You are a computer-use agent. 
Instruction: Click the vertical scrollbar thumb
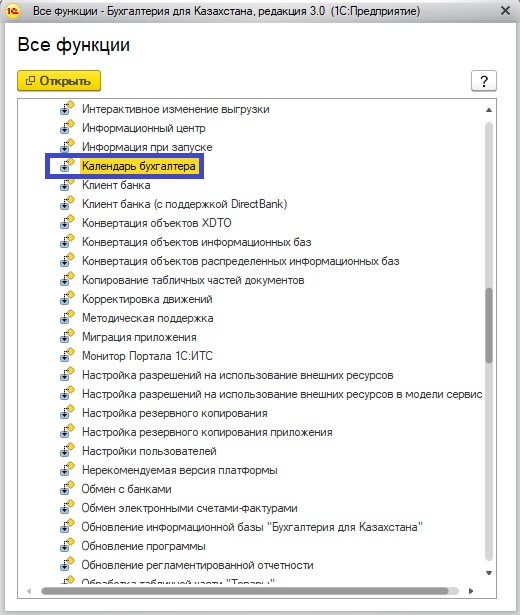[x=489, y=326]
